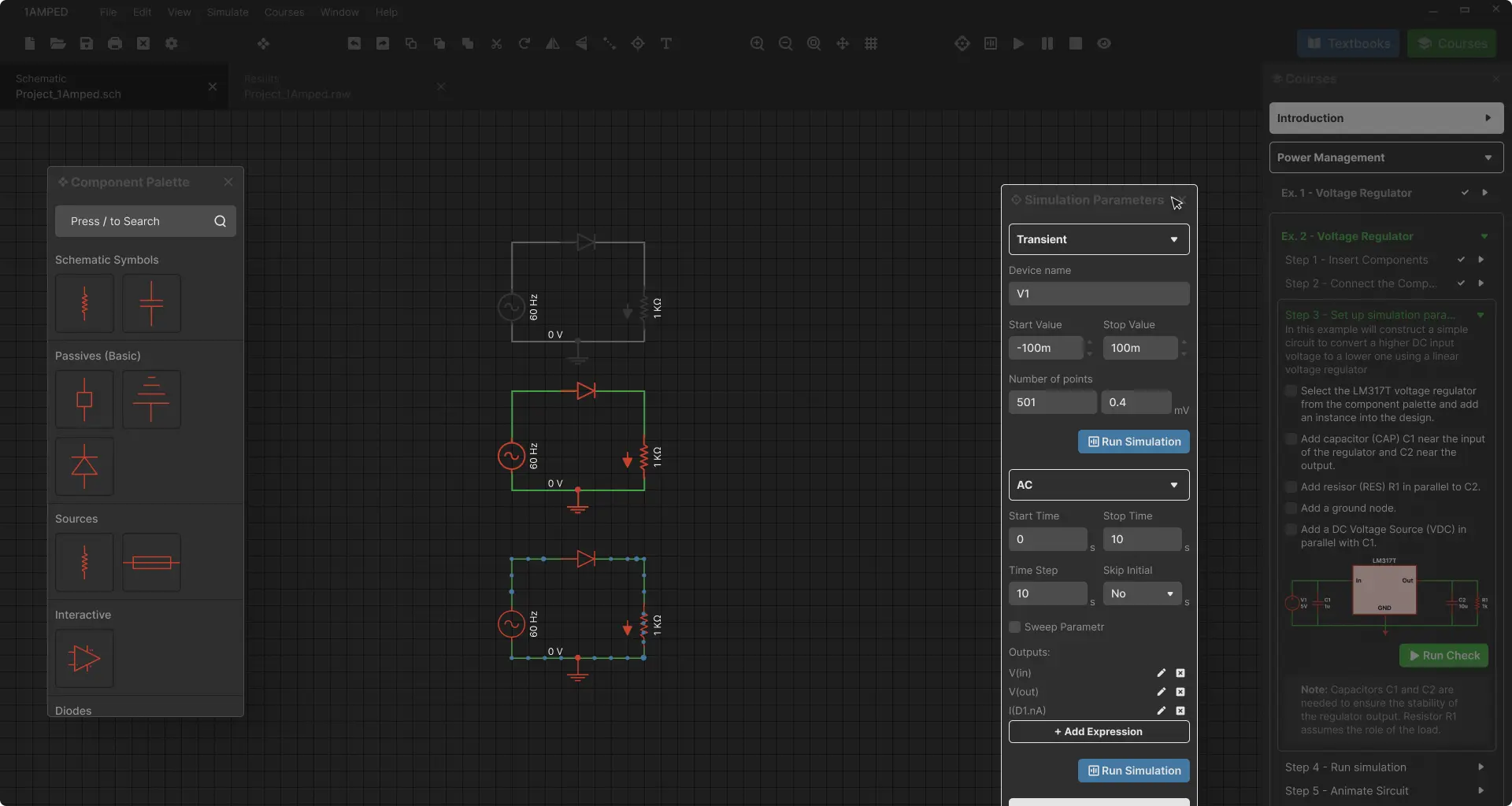Add text with the T tool icon
Screen dimensions: 1512x806
coord(666,43)
